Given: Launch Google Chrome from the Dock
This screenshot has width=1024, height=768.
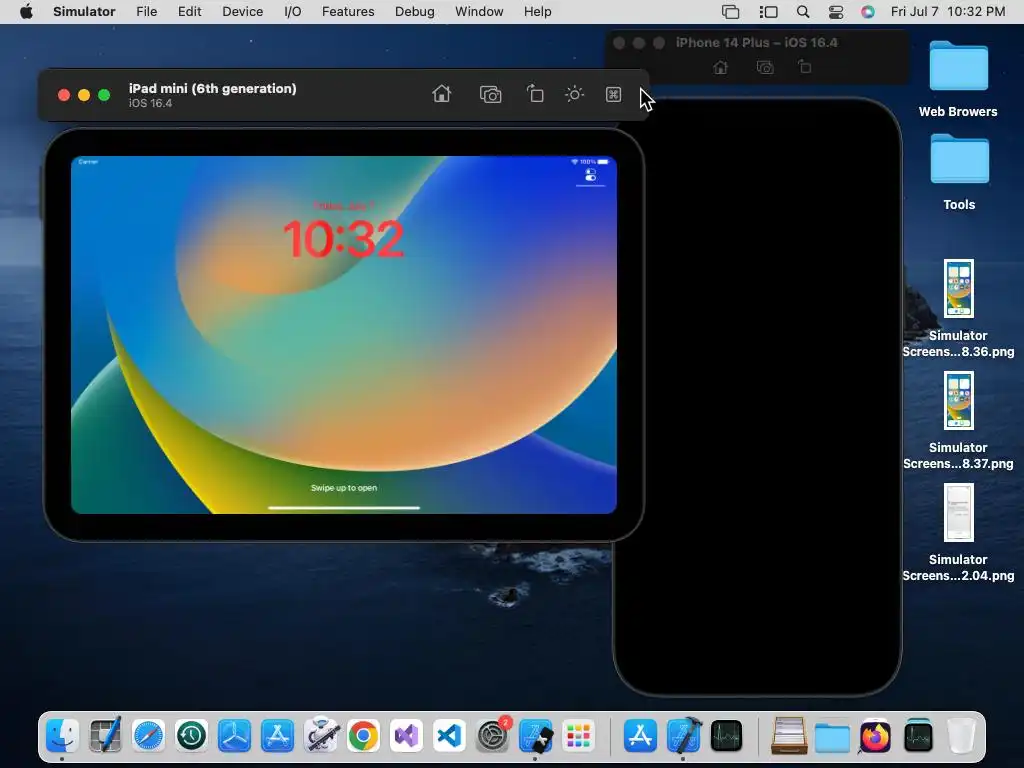Looking at the screenshot, I should (x=363, y=736).
